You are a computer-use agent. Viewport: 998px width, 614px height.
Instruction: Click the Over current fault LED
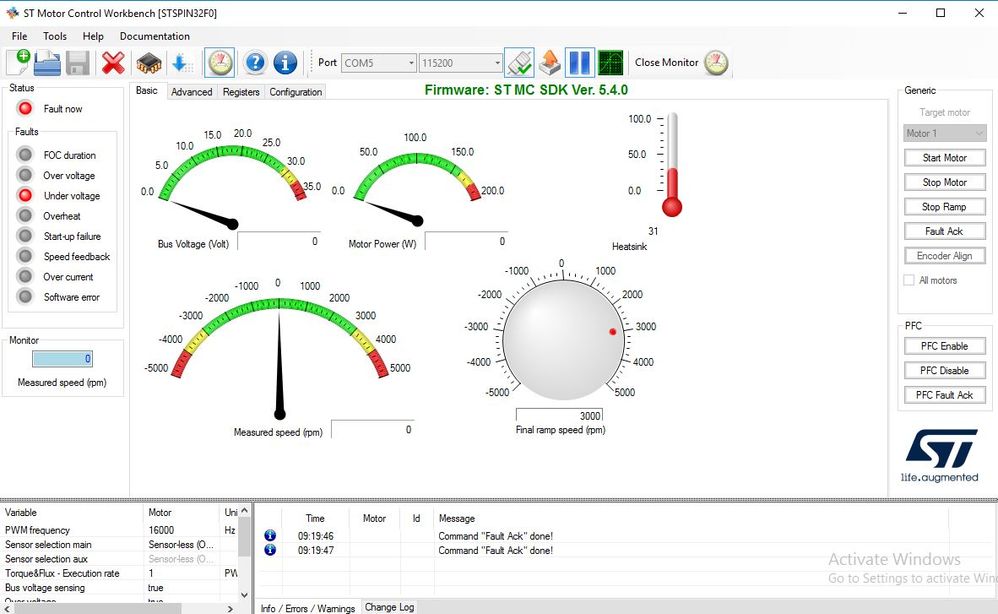[x=25, y=277]
